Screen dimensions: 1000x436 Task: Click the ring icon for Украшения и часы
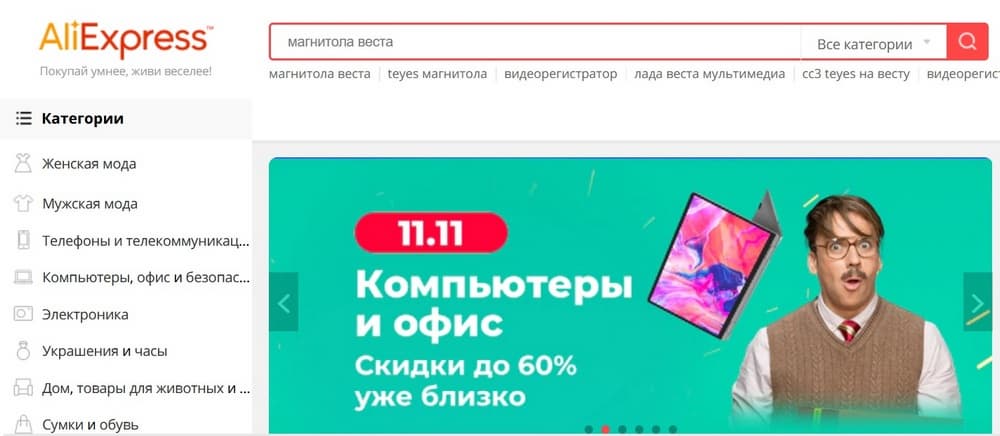(x=23, y=351)
